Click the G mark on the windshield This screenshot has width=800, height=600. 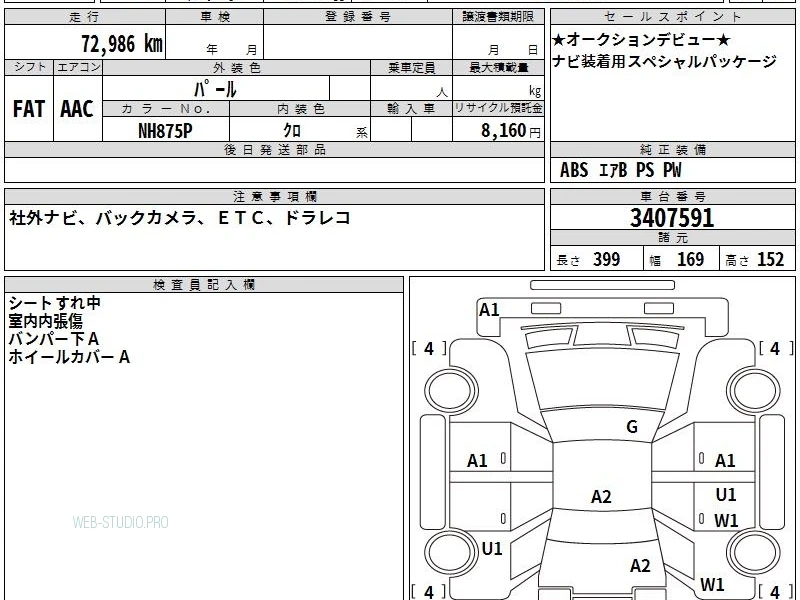pyautogui.click(x=632, y=427)
